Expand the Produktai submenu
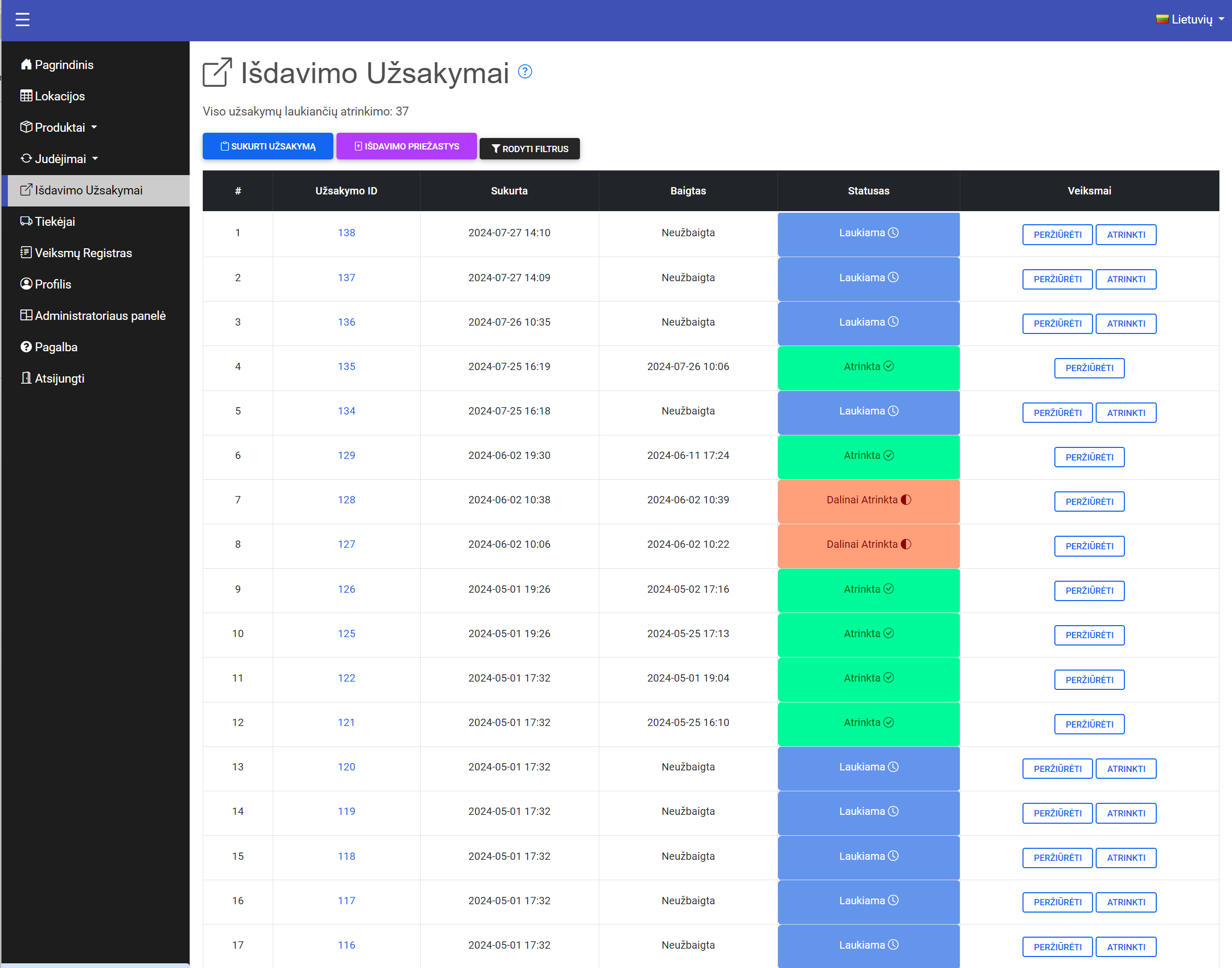 (x=60, y=128)
